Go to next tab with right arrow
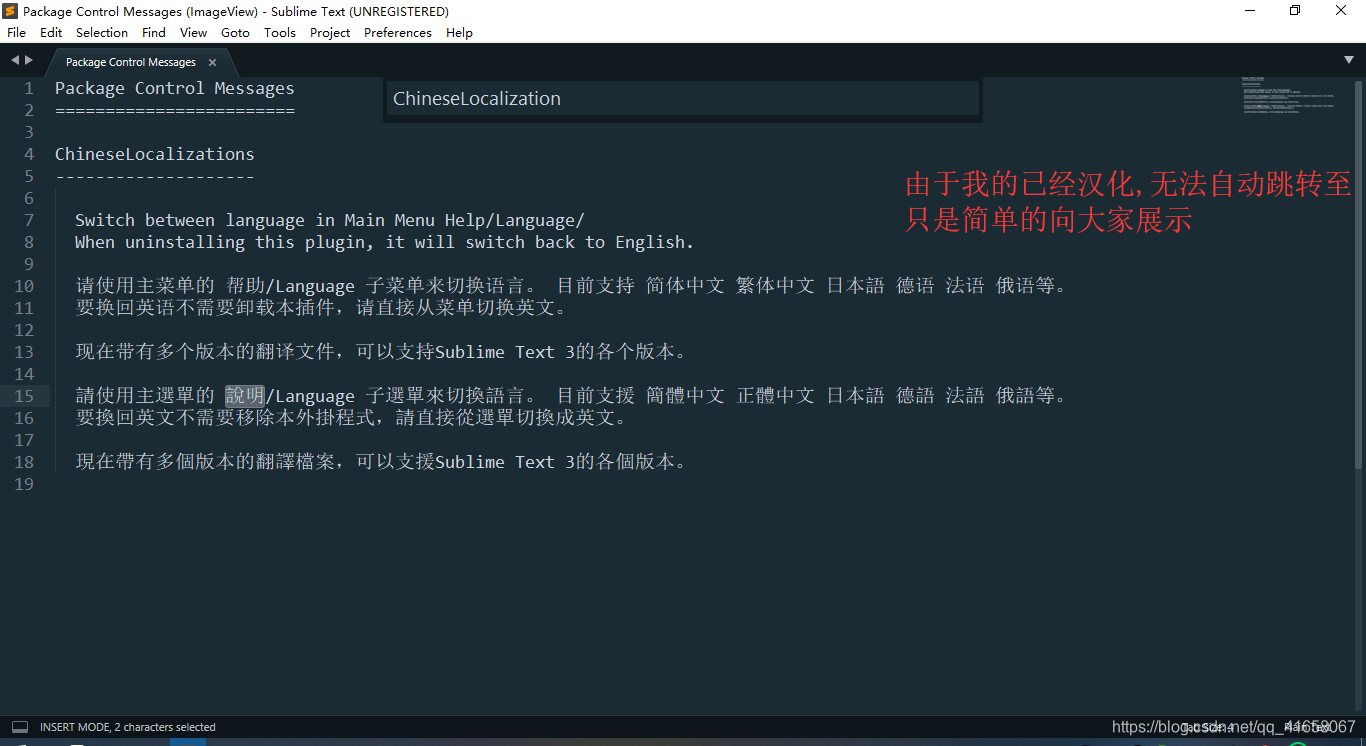This screenshot has height=746, width=1366. (x=29, y=60)
